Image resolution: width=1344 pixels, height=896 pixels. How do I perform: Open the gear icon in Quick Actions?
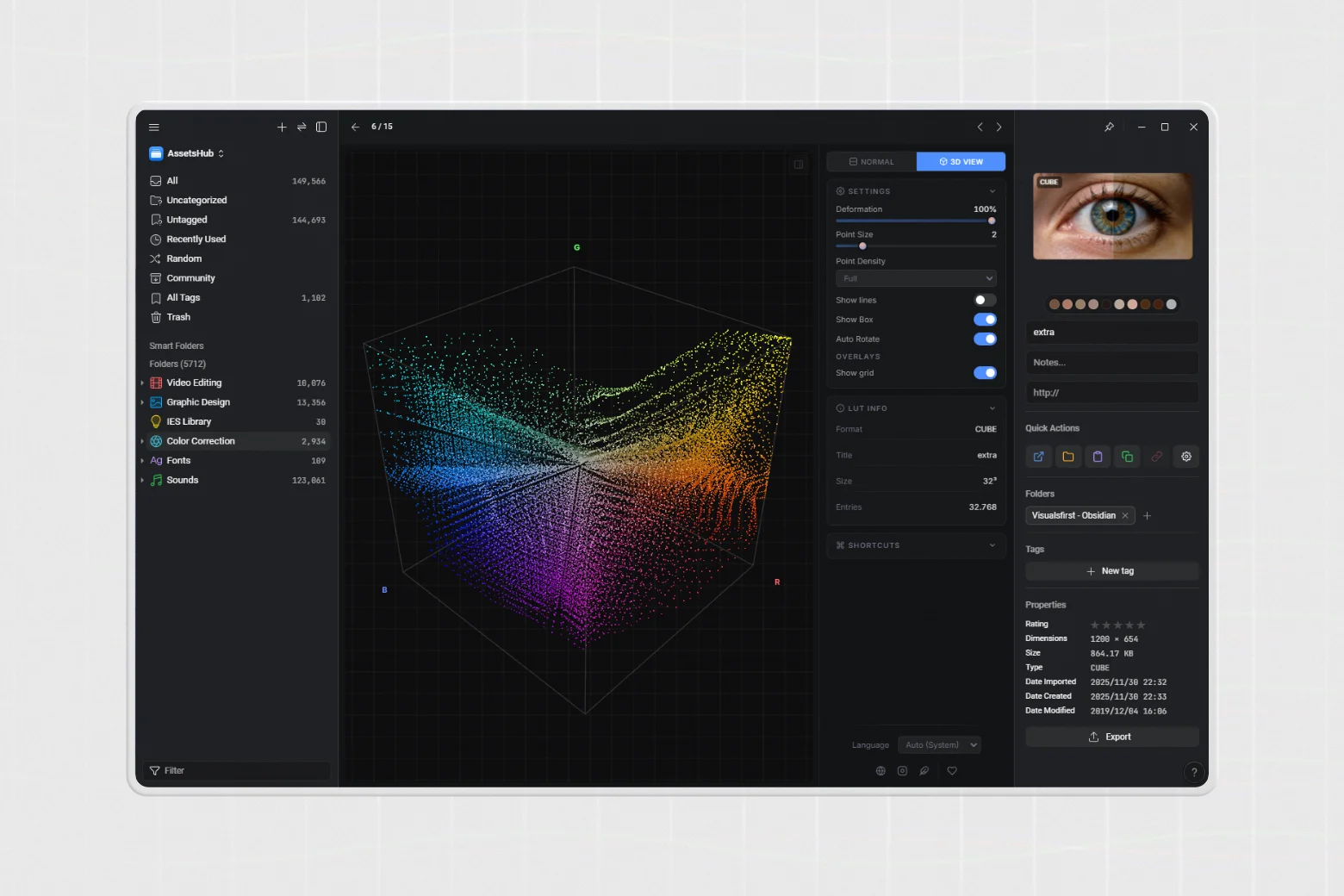tap(1186, 457)
